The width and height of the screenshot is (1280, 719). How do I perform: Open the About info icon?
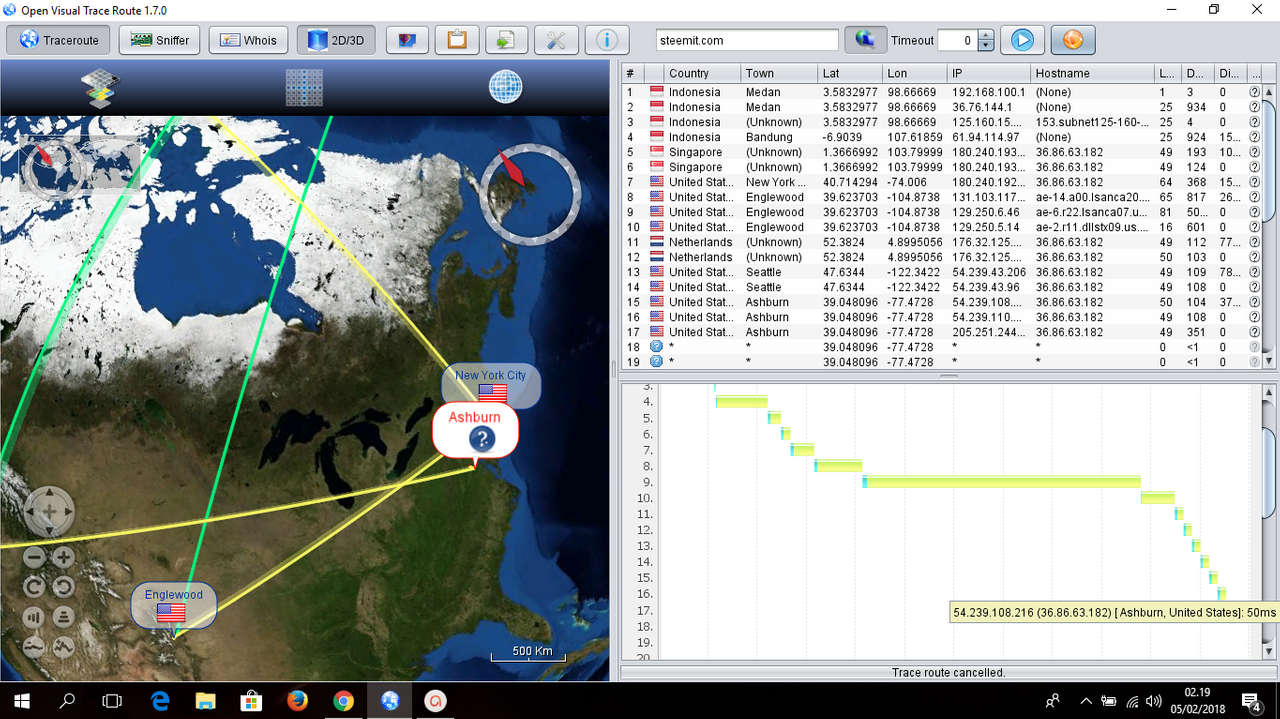coord(607,40)
